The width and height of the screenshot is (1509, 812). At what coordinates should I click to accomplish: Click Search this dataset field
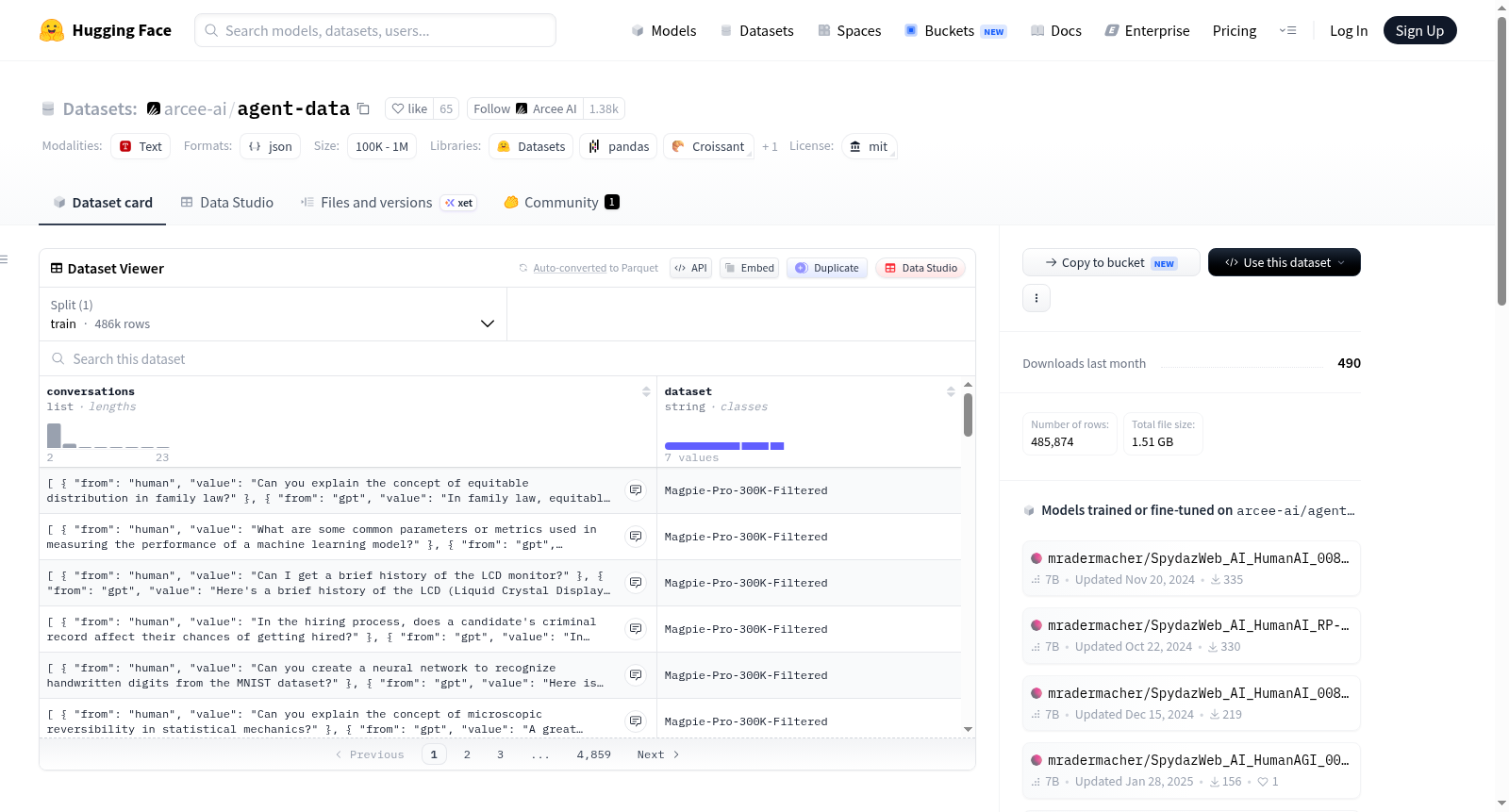pos(507,358)
